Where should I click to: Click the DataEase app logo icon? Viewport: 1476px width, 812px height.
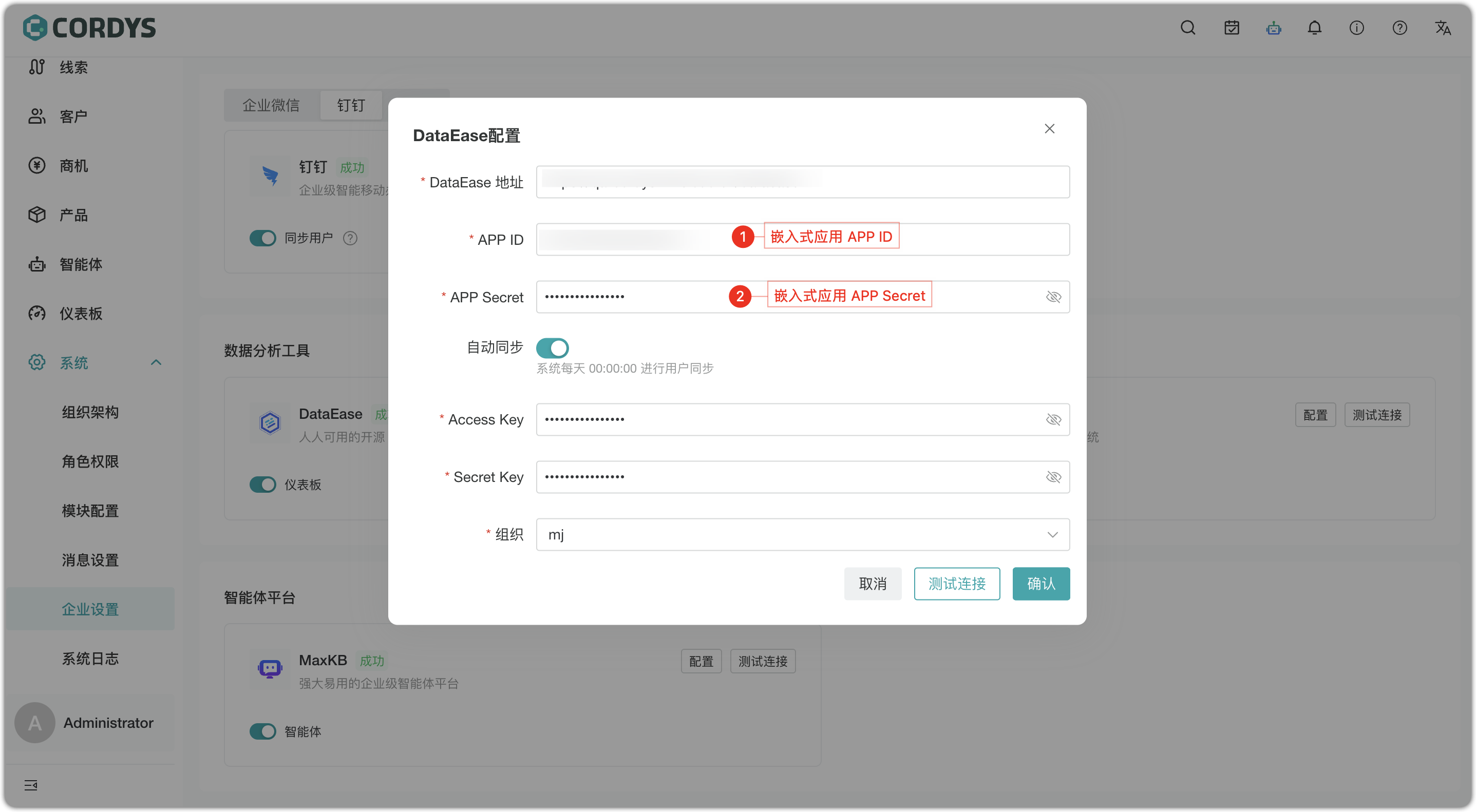(270, 423)
